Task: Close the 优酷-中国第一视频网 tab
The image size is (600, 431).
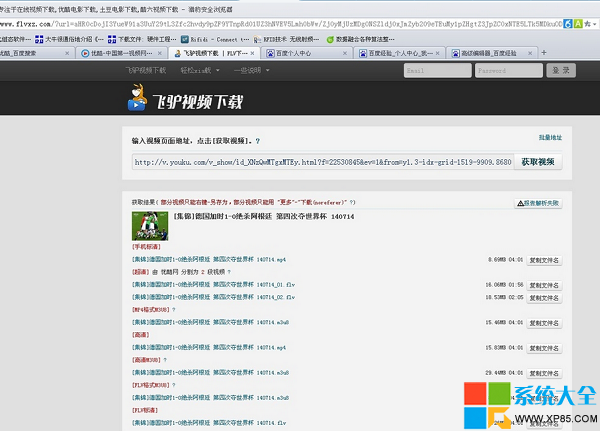Action: pyautogui.click(x=160, y=53)
